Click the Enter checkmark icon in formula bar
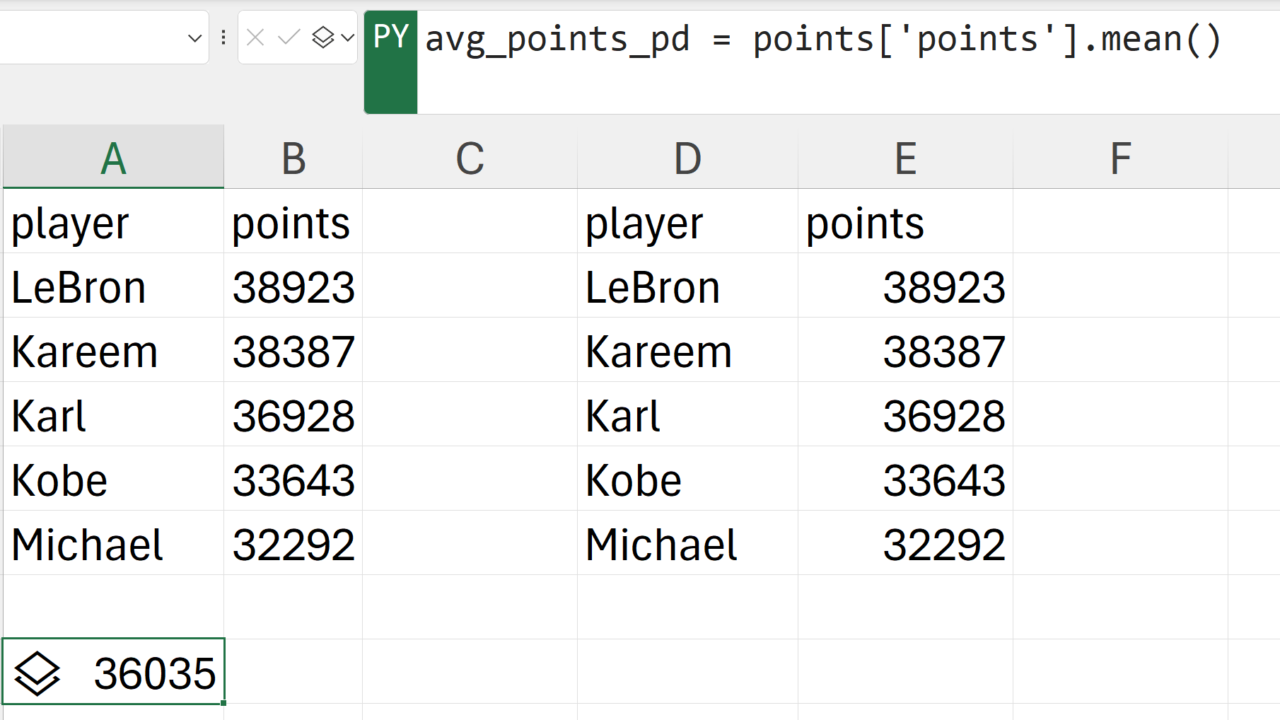 289,38
